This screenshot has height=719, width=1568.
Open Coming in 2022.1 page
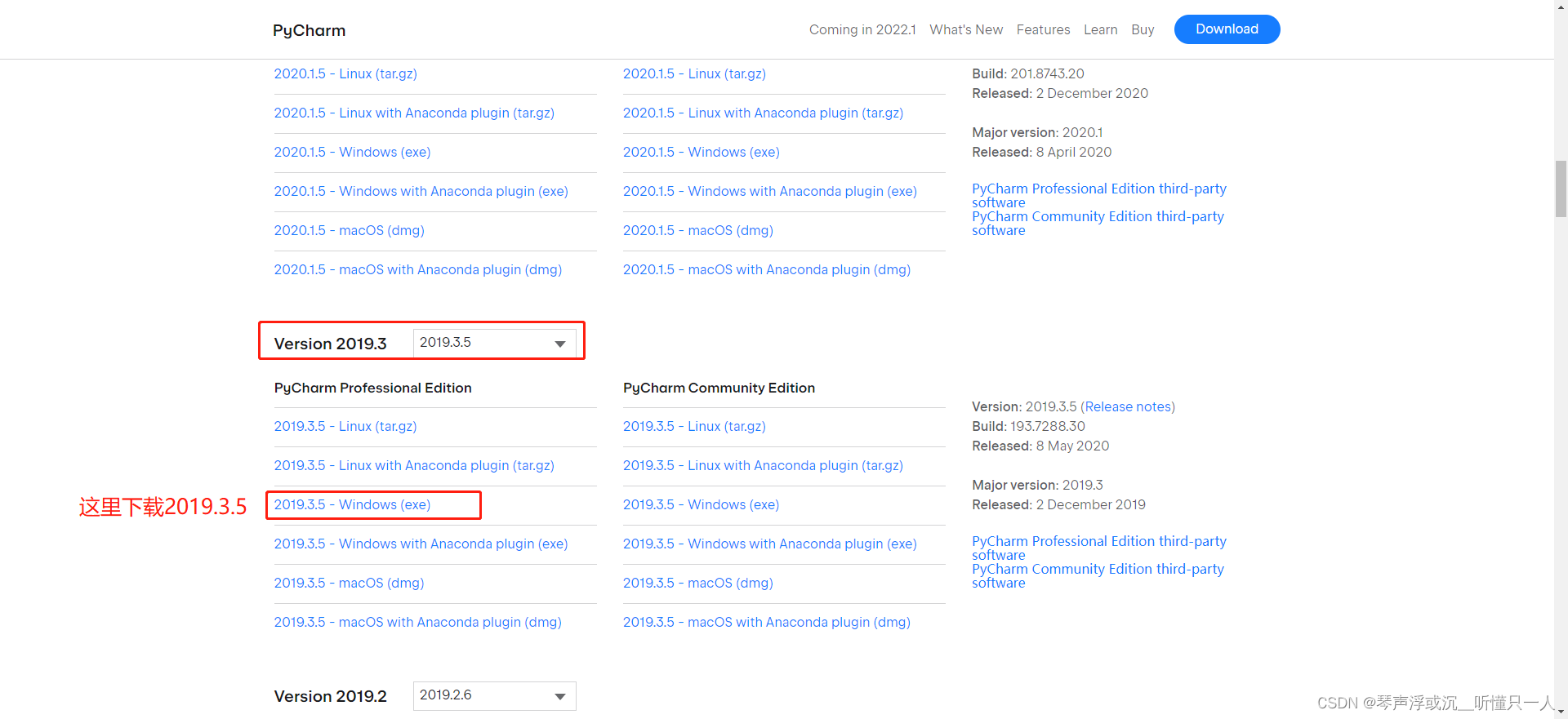(862, 29)
